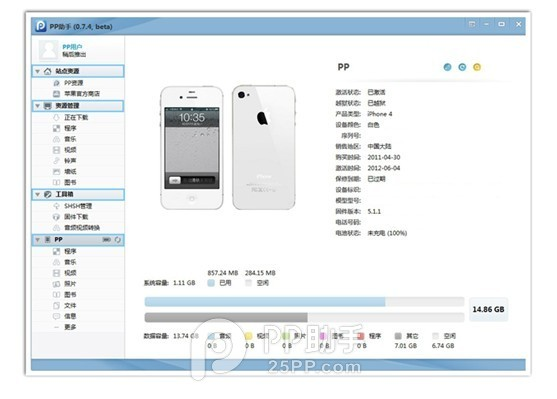Click firmware version 5.1.1
The height and width of the screenshot is (399, 557).
pos(374,212)
